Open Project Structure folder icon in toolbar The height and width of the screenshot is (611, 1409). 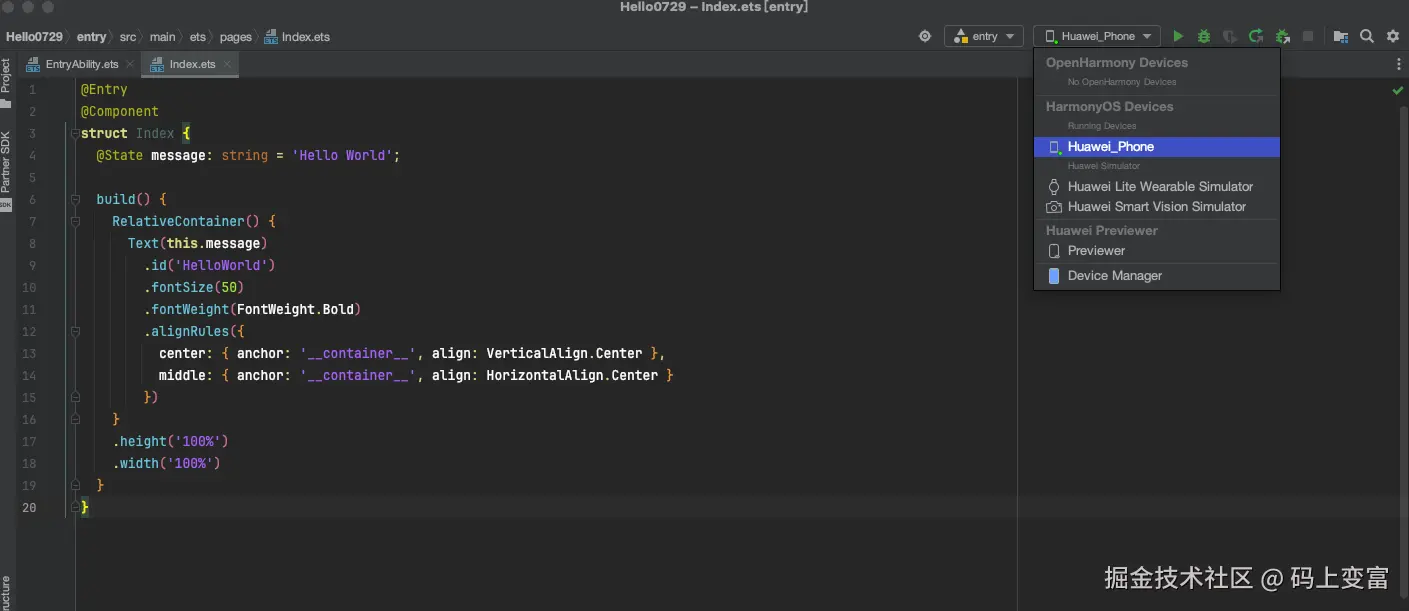(1341, 36)
